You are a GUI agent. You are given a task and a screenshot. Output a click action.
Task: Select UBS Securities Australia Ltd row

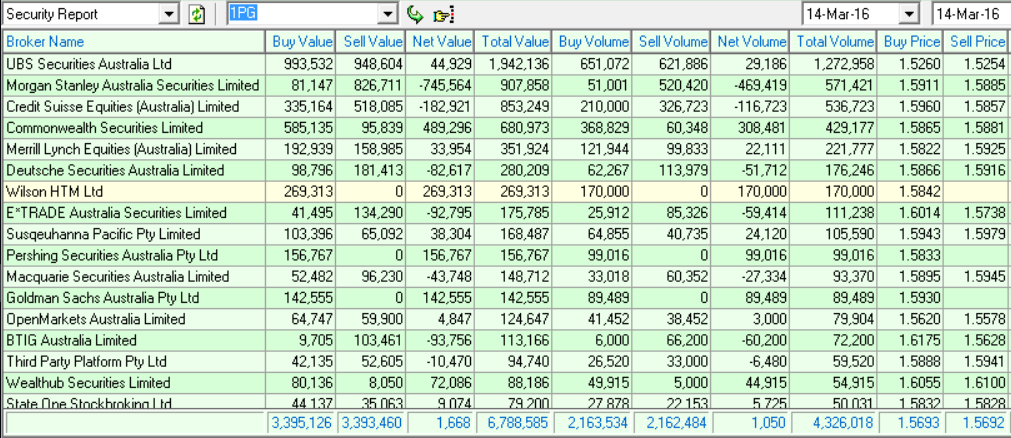506,64
